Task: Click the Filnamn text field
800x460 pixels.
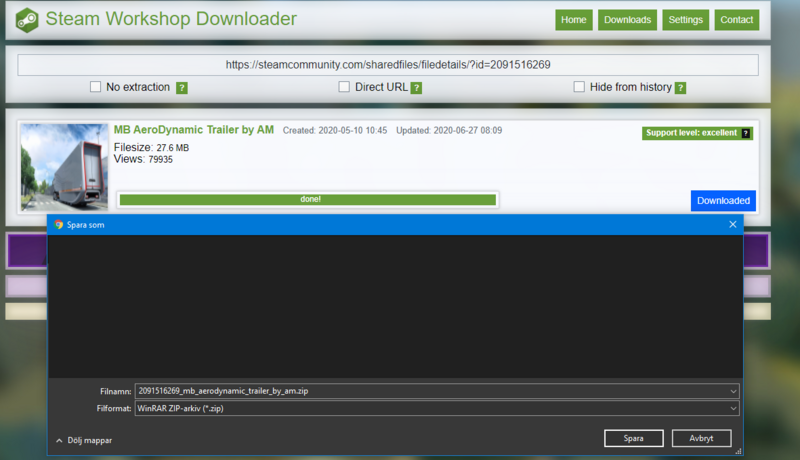Action: point(437,391)
